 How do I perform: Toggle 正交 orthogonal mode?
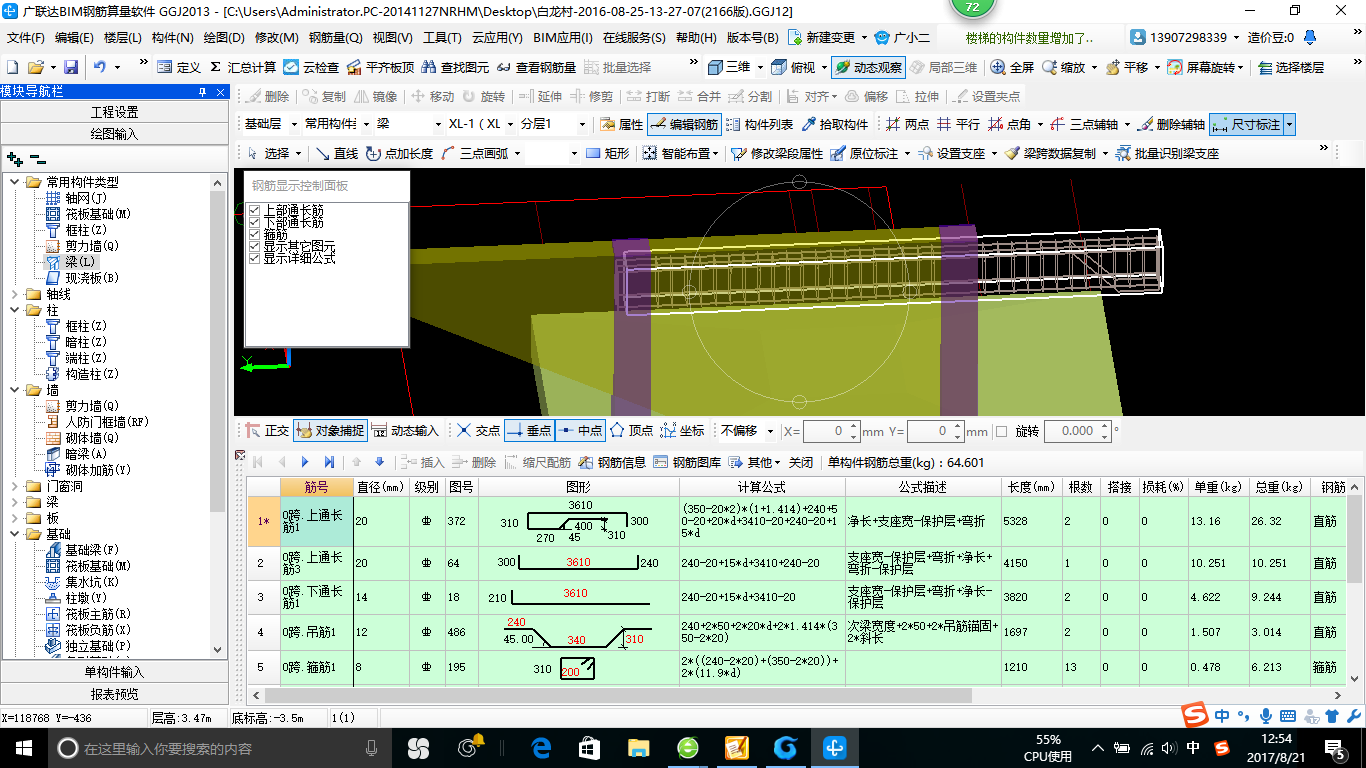click(267, 430)
